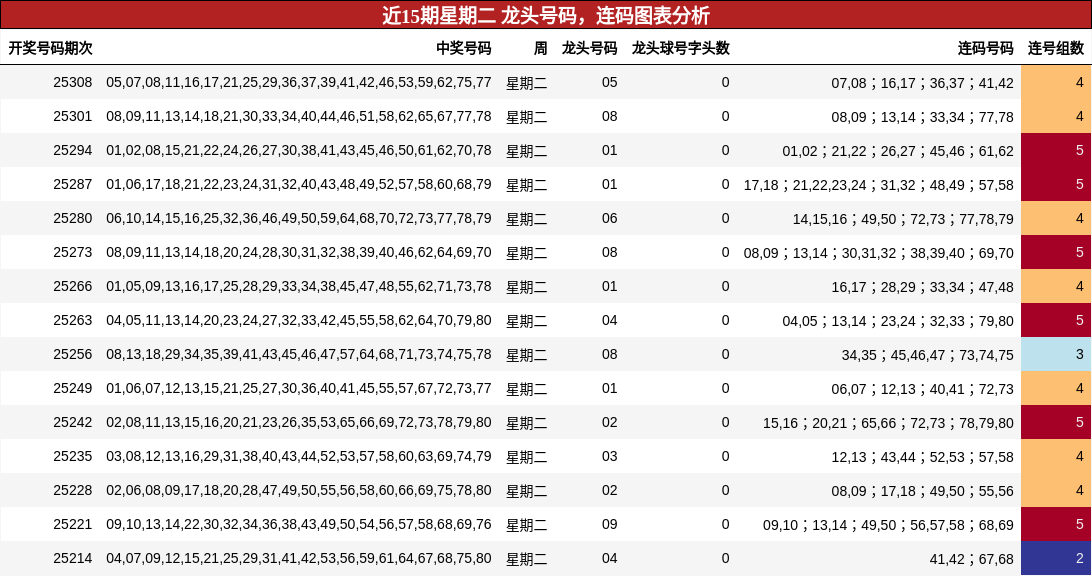The width and height of the screenshot is (1092, 576).
Task: Select the dark blue cell showing 2
Action: pyautogui.click(x=1056, y=558)
